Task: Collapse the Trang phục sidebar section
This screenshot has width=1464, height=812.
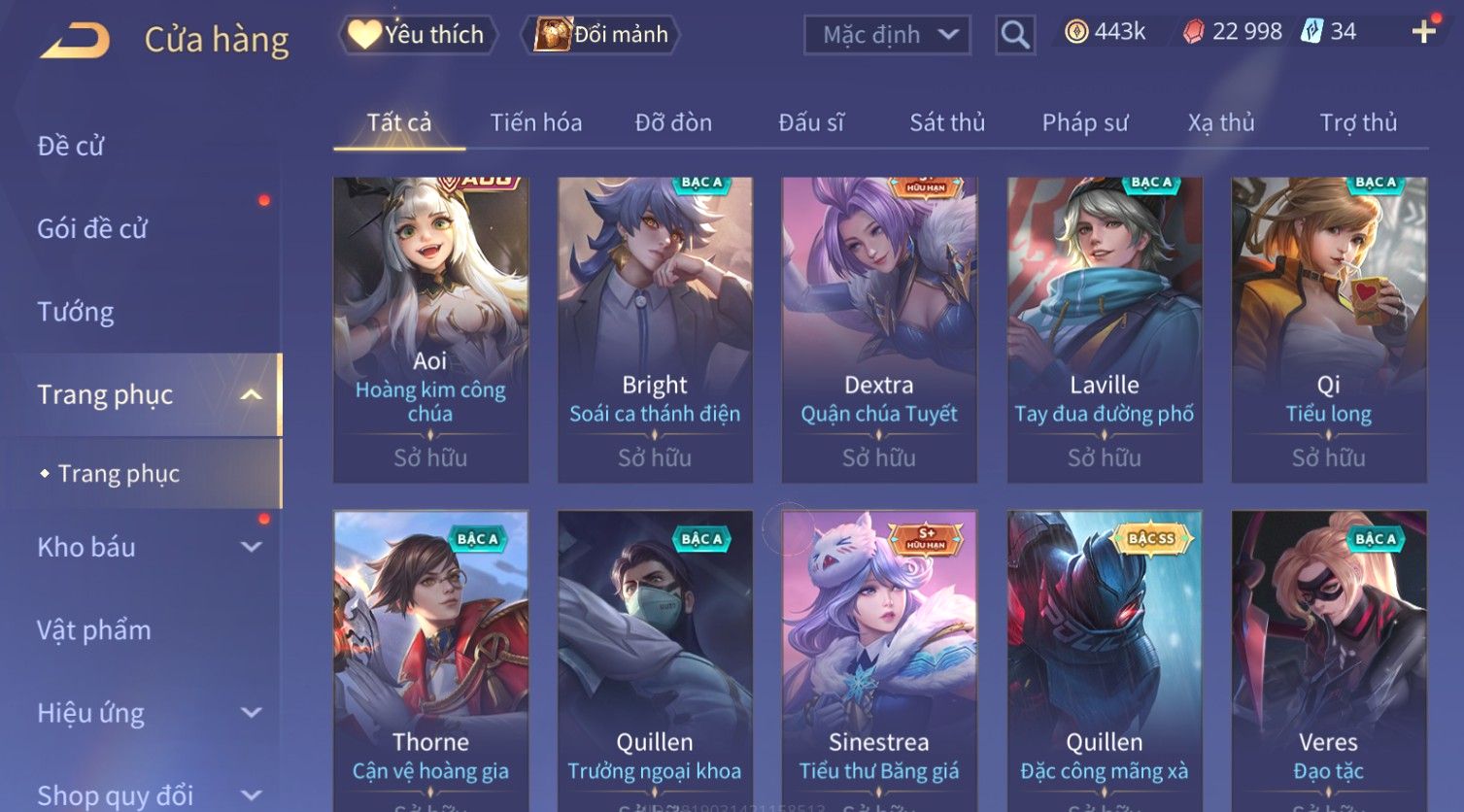Action: tap(251, 394)
